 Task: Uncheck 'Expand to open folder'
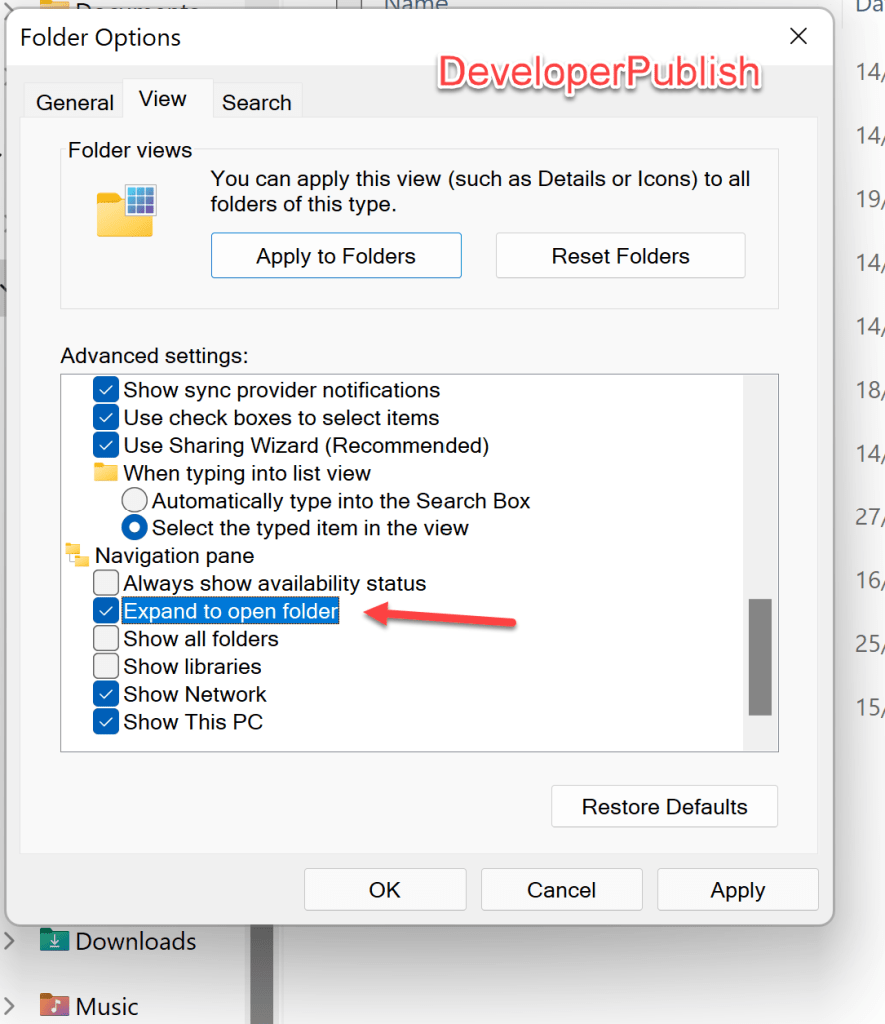click(103, 610)
